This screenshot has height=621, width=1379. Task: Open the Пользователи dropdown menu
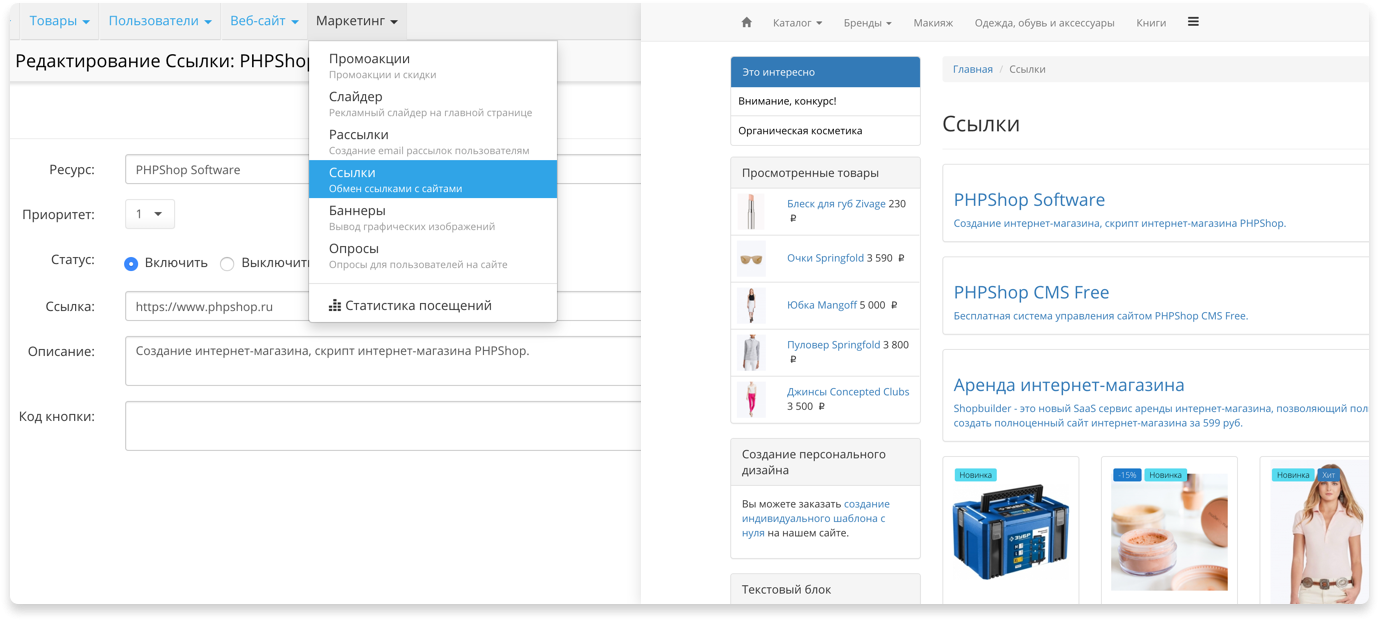[x=160, y=21]
